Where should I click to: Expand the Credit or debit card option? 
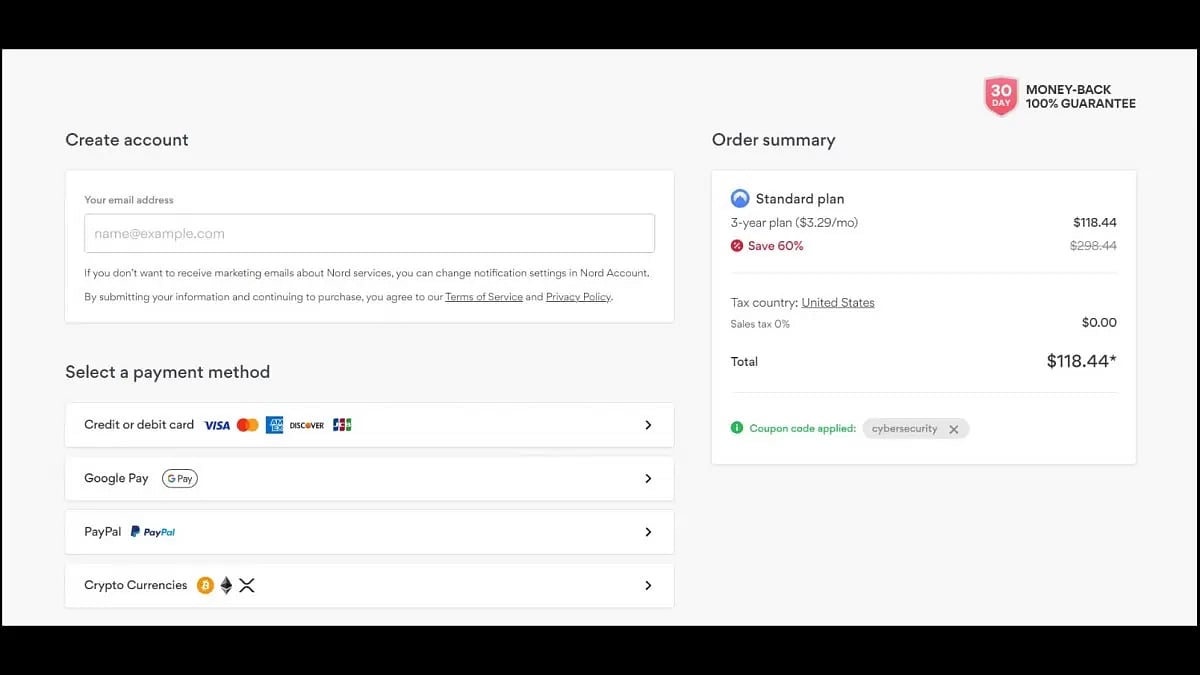click(x=648, y=425)
